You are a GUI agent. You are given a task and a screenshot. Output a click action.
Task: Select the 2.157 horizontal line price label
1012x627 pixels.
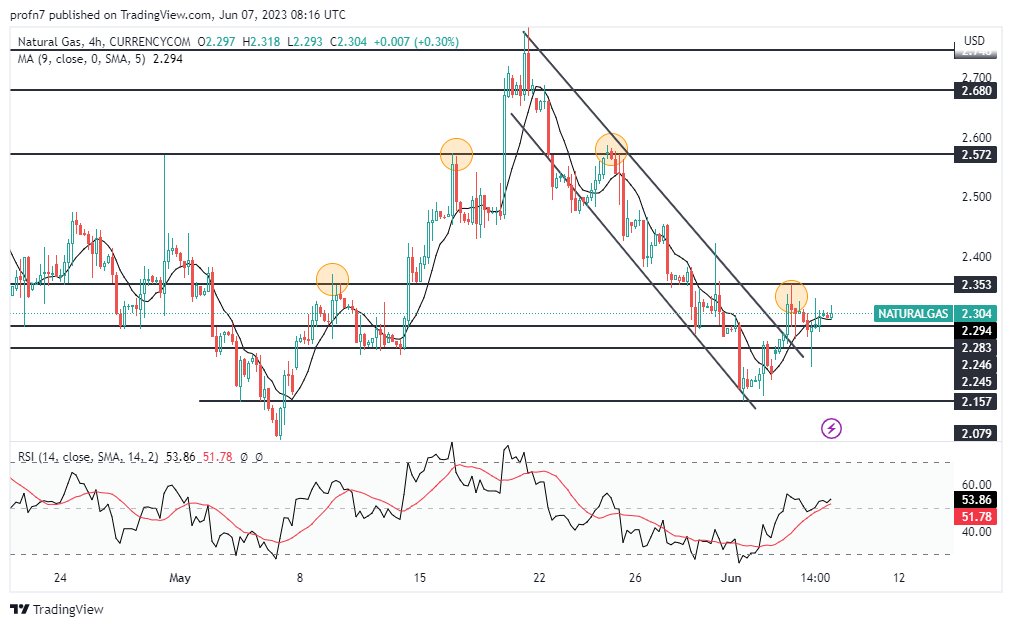point(976,402)
